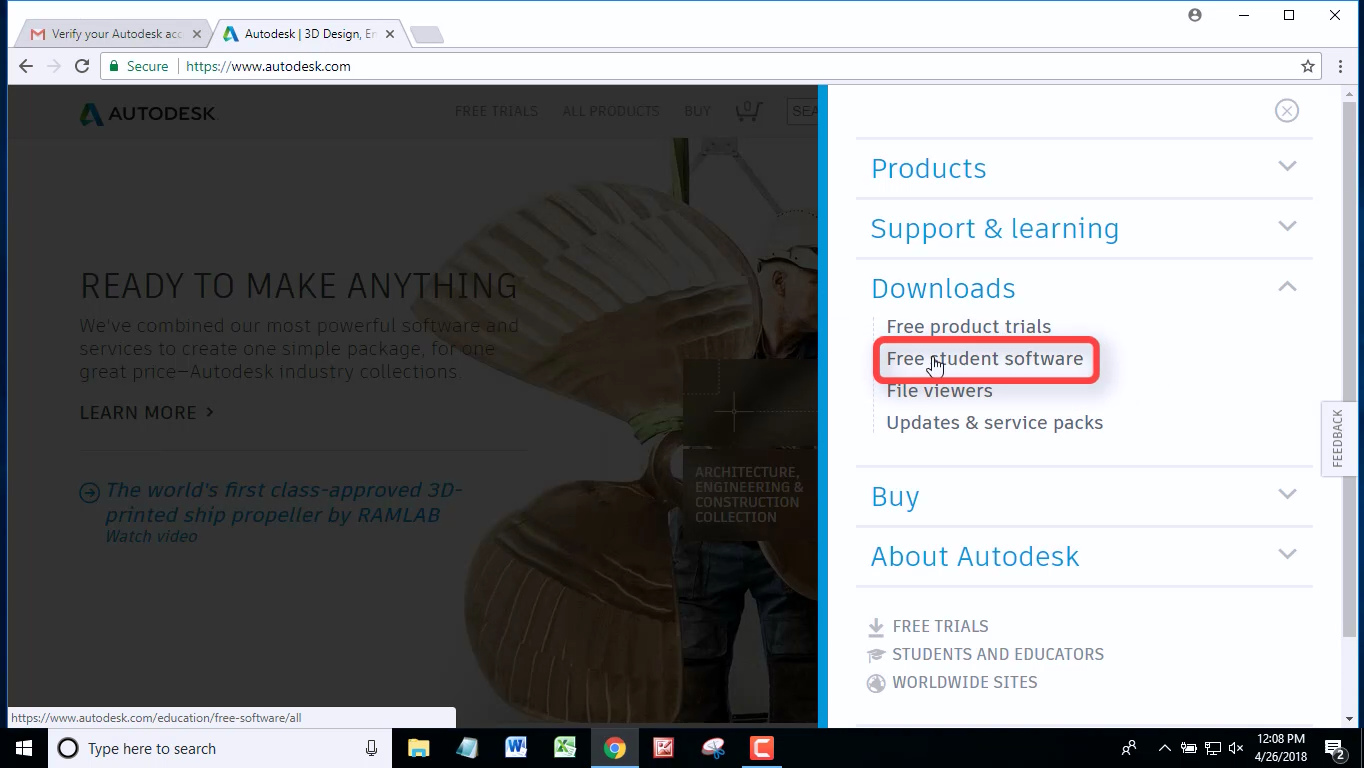Expand the Products section chevron
1364x768 pixels.
tap(1287, 166)
